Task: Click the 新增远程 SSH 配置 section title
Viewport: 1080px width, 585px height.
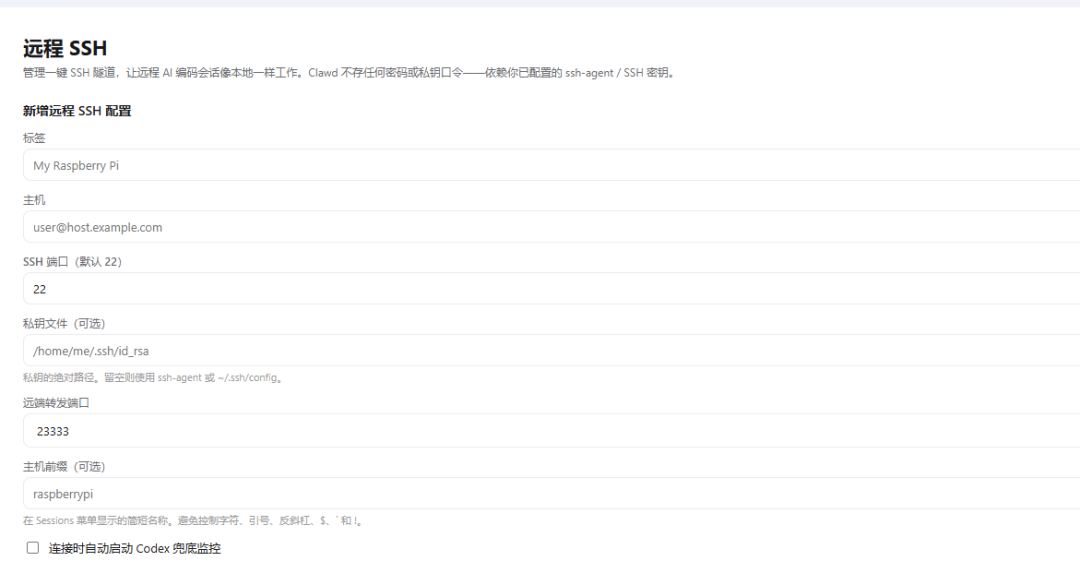Action: tap(76, 111)
